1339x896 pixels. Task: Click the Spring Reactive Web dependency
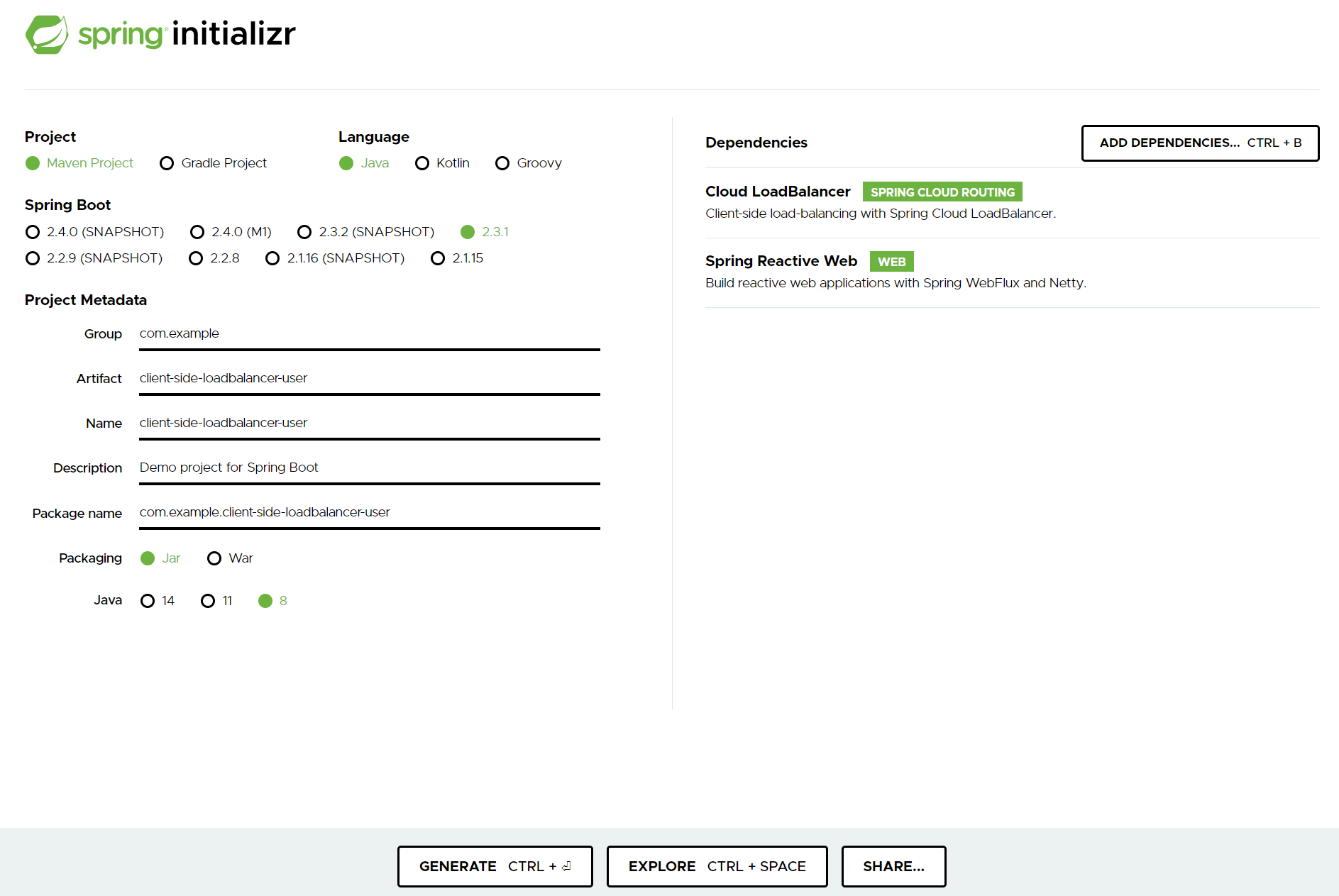coord(781,261)
